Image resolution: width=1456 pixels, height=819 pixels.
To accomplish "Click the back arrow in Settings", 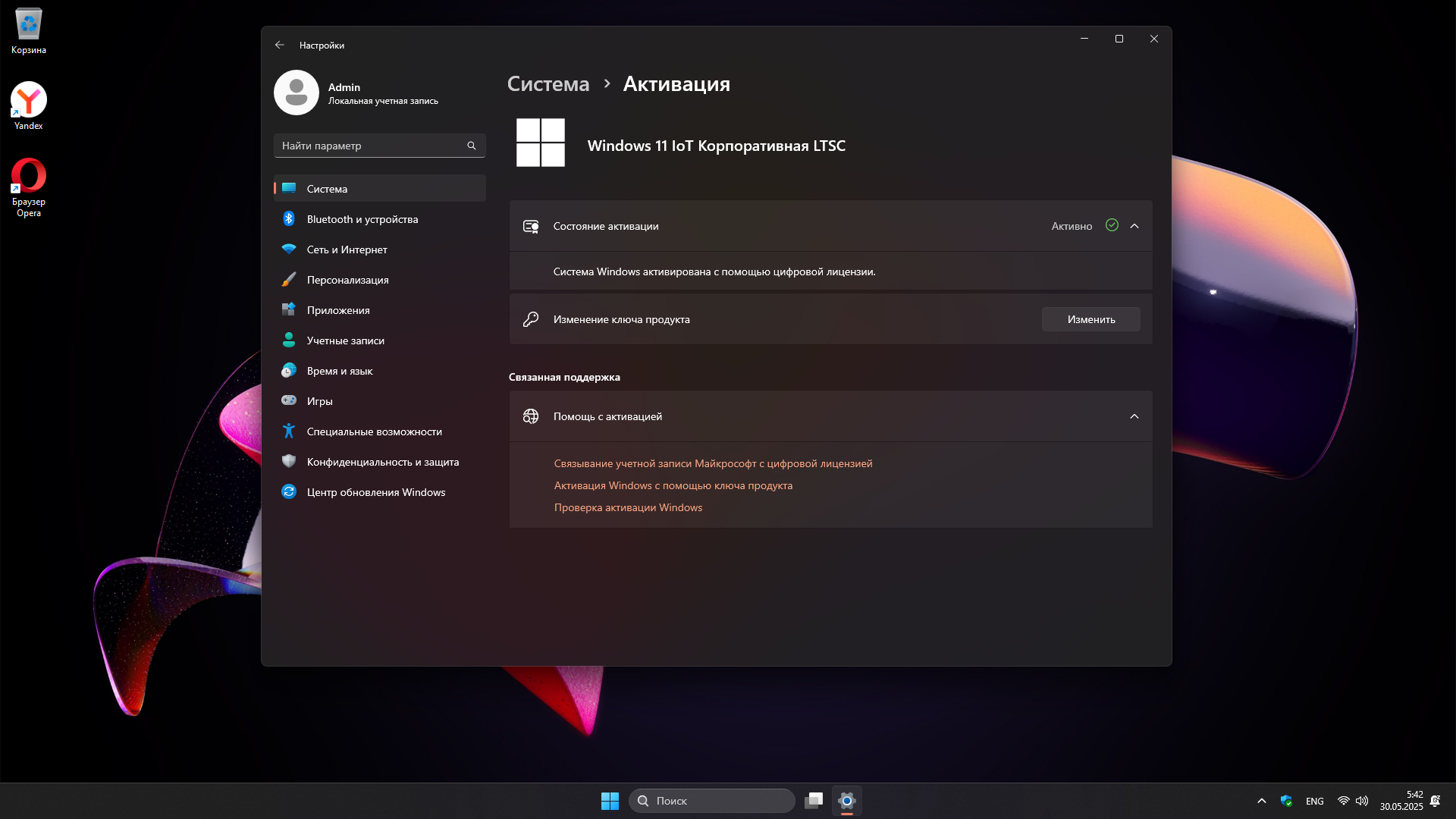I will (x=280, y=45).
